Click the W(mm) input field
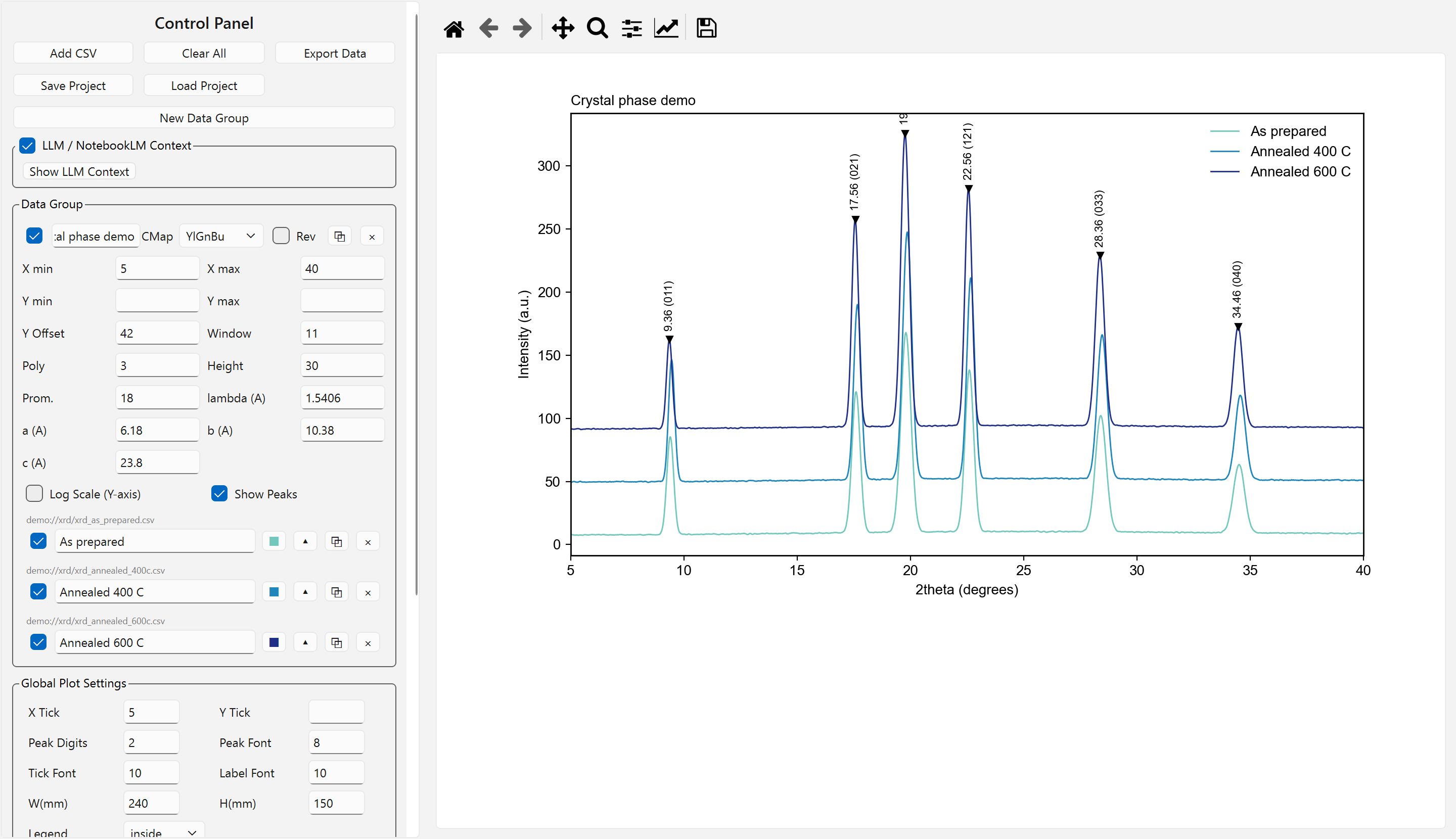Viewport: 1456px width, 839px height. pyautogui.click(x=152, y=803)
